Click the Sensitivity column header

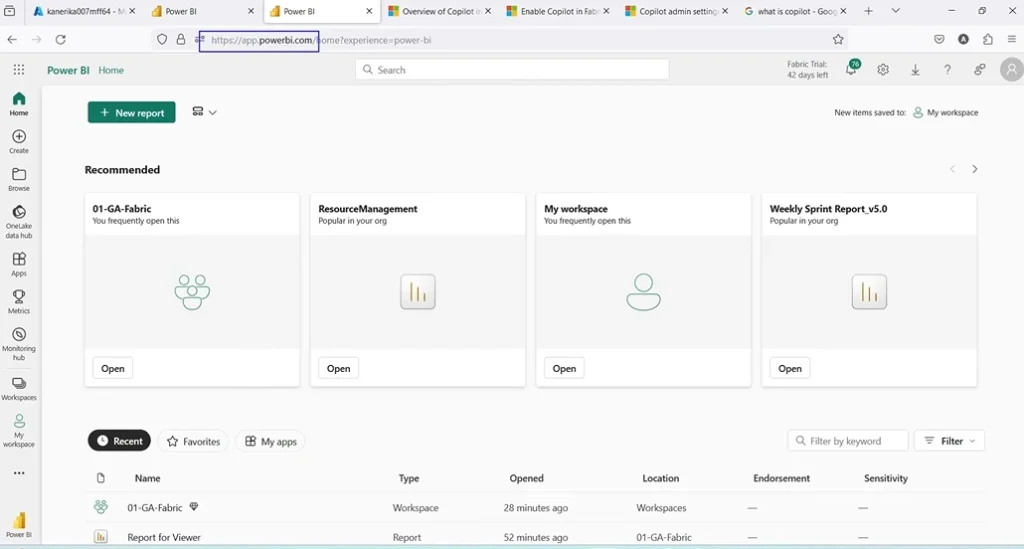pos(886,478)
